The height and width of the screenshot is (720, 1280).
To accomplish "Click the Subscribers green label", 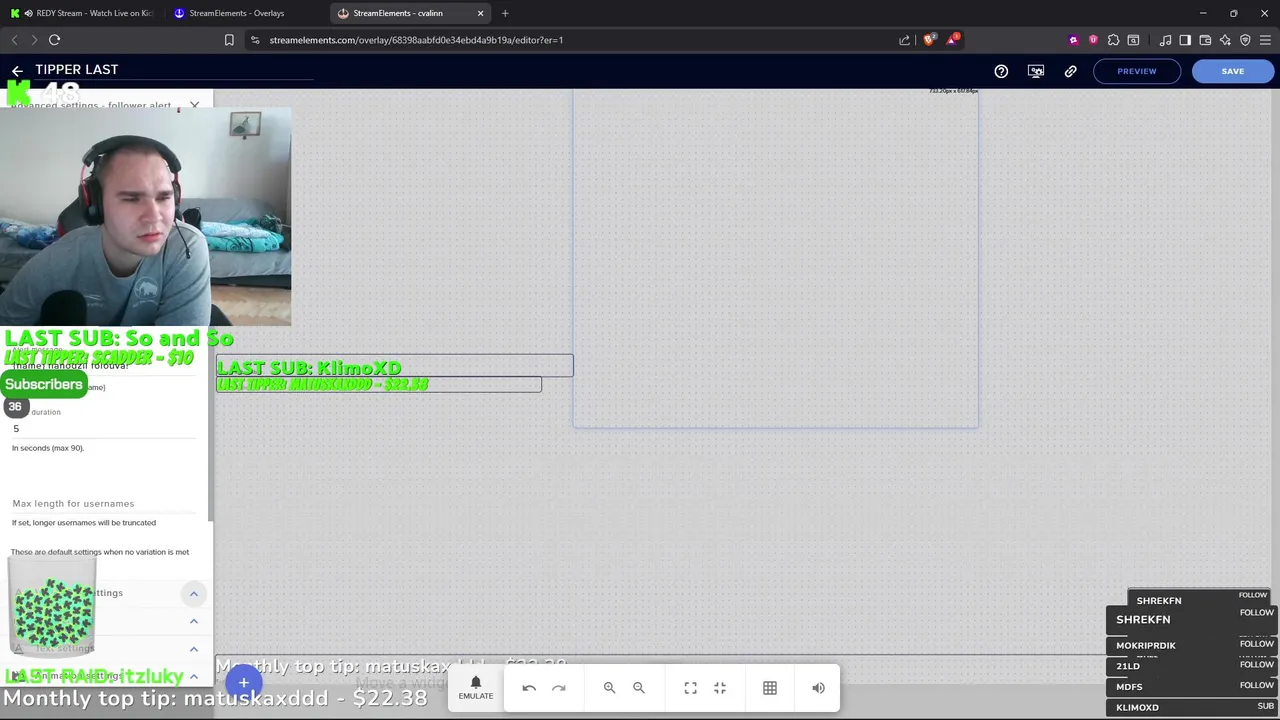I will coord(43,385).
